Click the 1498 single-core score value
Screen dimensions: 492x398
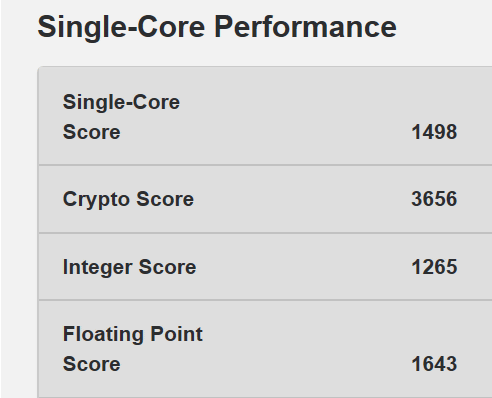point(434,132)
